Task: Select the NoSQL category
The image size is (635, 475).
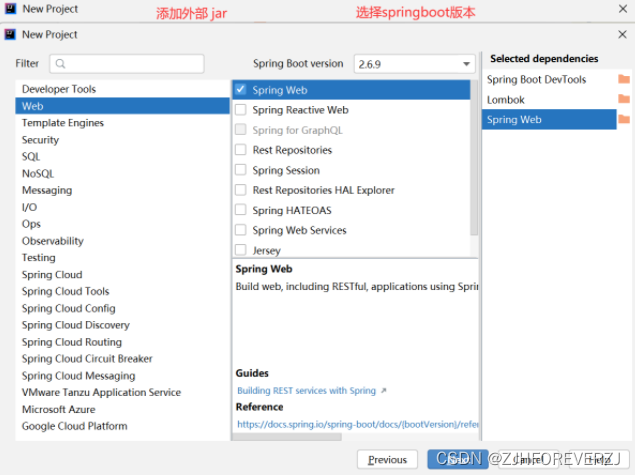Action: point(122,173)
